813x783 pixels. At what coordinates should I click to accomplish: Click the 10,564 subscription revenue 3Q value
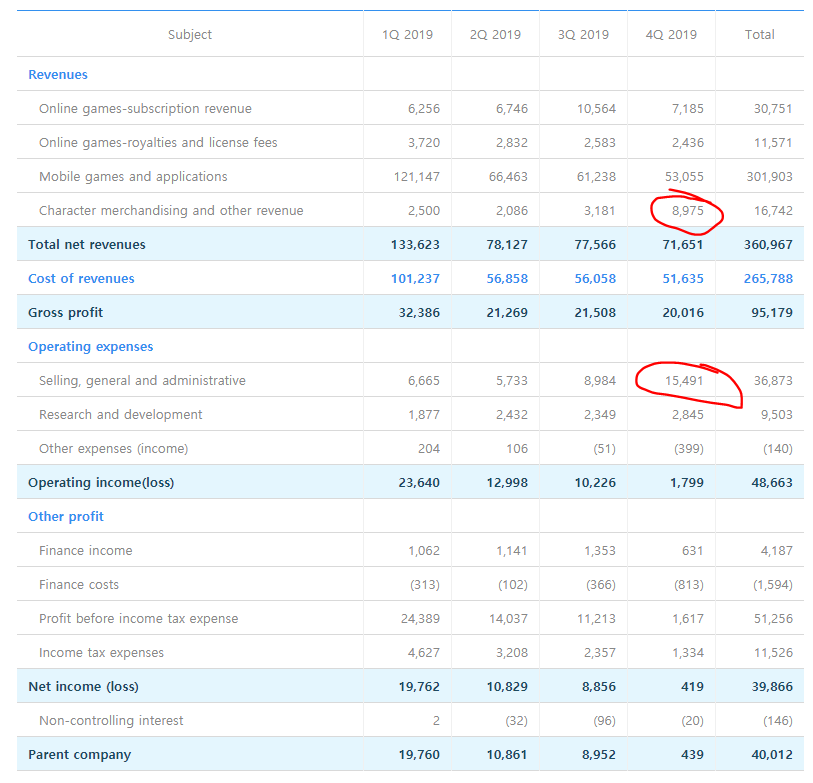point(596,109)
